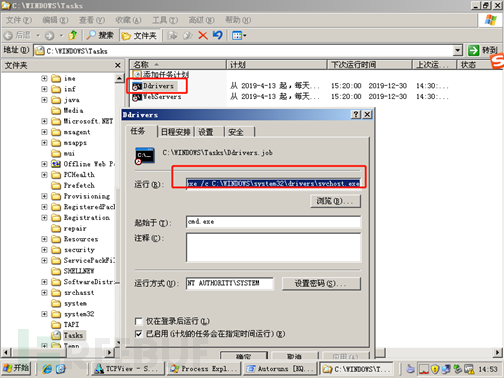Select the Tasks folder in tree
The image size is (504, 378).
(68, 335)
